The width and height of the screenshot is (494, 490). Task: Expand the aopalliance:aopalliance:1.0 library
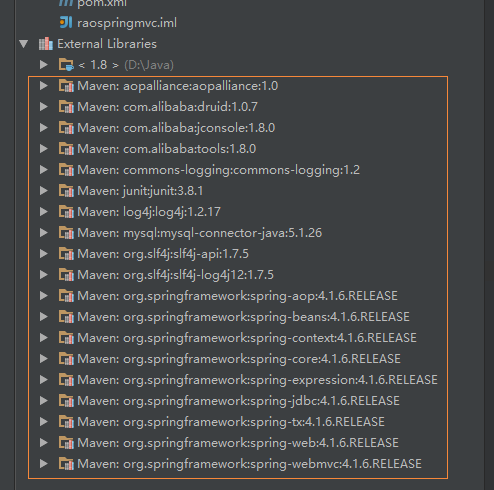[43, 86]
